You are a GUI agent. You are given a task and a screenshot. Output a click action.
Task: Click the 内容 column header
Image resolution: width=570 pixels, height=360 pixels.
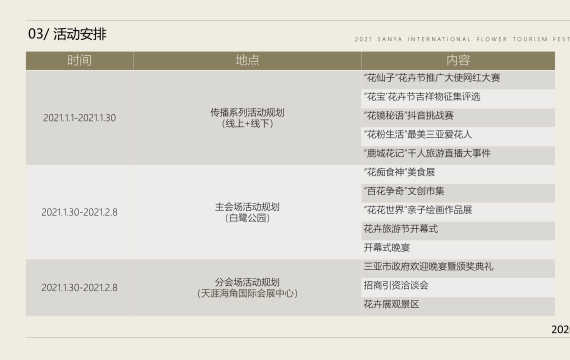(x=458, y=60)
